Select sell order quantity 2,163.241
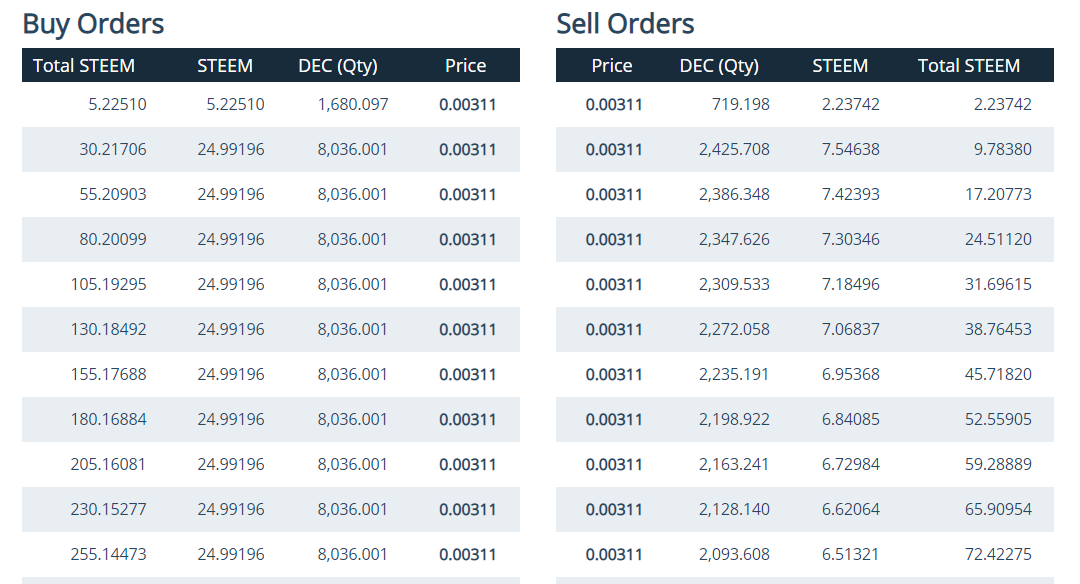 tap(734, 464)
